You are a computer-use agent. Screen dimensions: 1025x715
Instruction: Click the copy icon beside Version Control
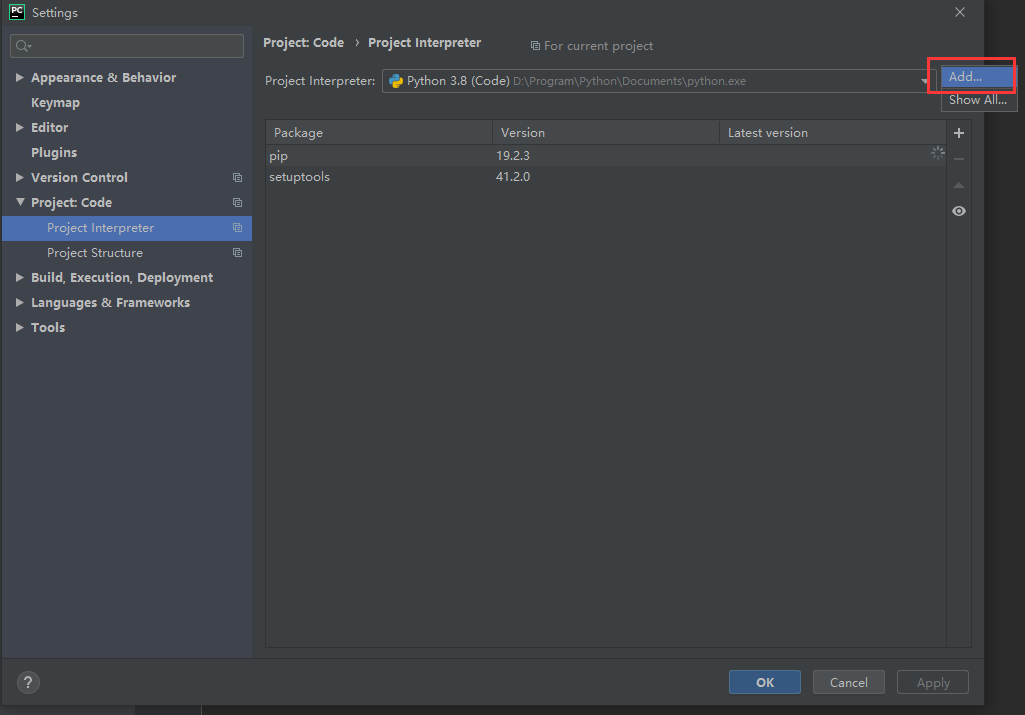(x=237, y=178)
